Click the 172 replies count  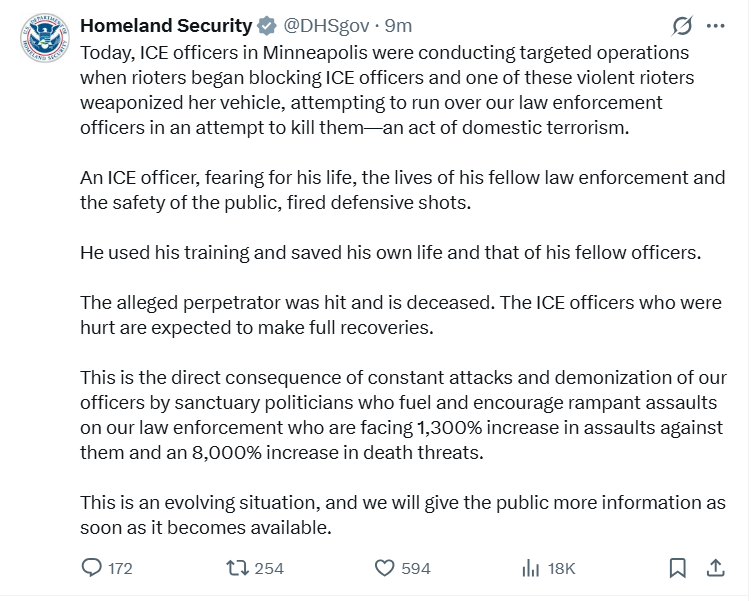coord(120,568)
